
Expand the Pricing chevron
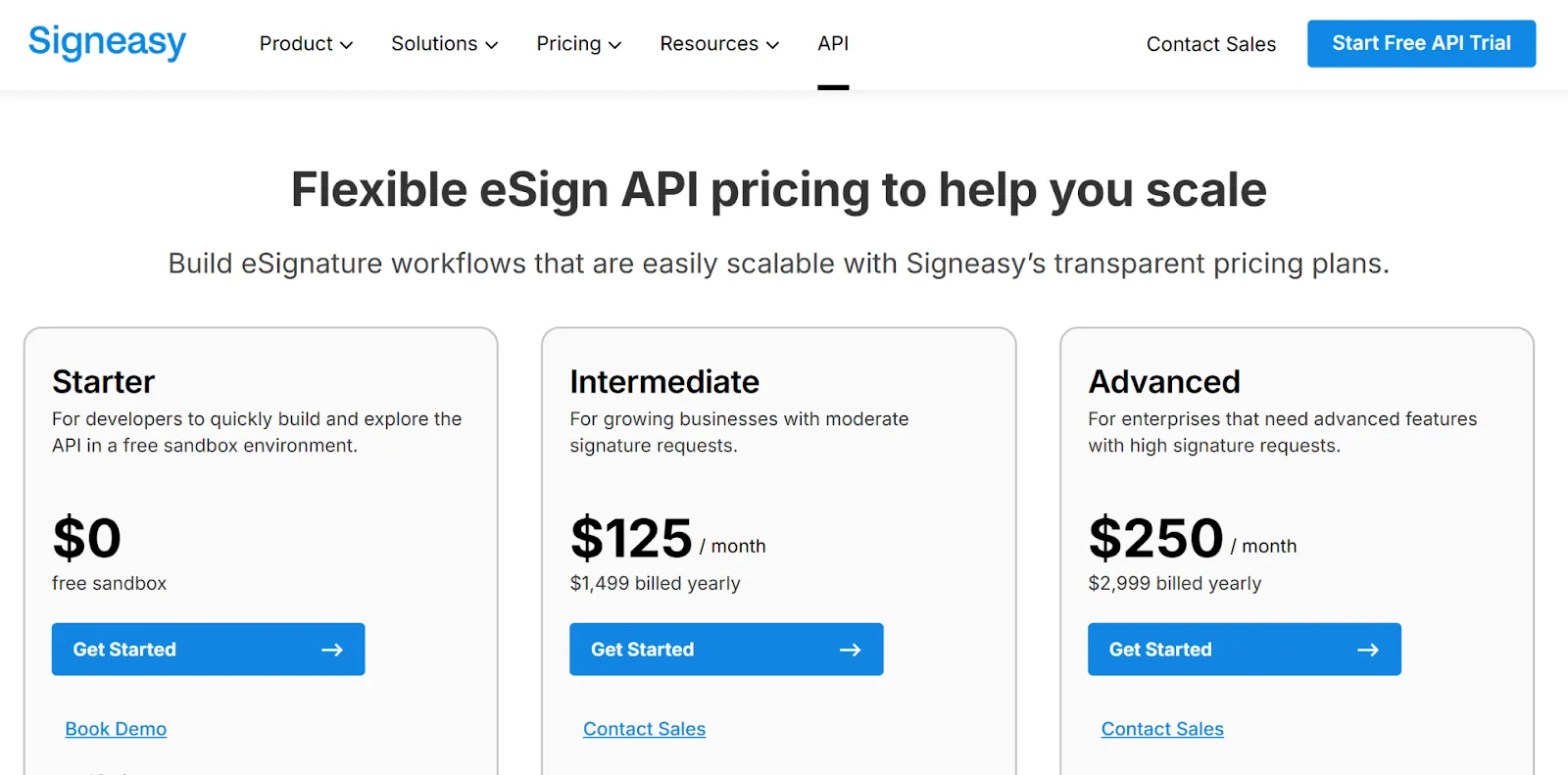pos(615,45)
